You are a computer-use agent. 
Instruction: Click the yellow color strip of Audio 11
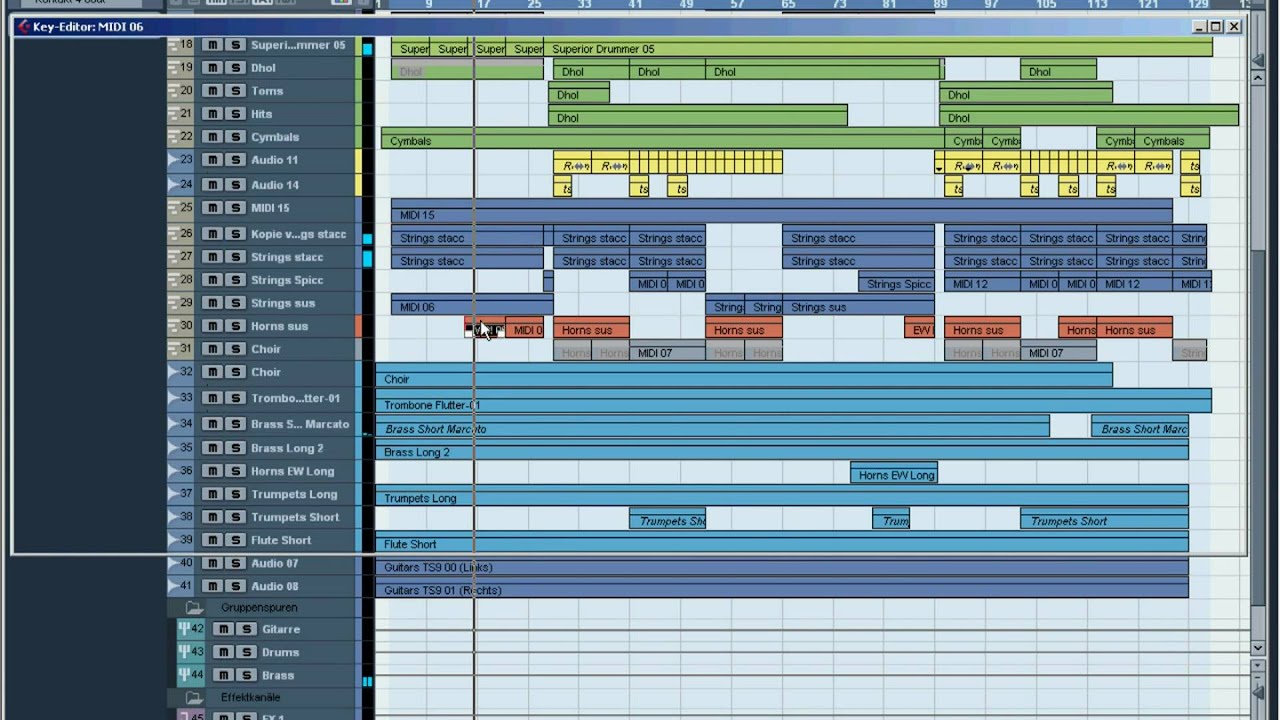click(x=358, y=160)
